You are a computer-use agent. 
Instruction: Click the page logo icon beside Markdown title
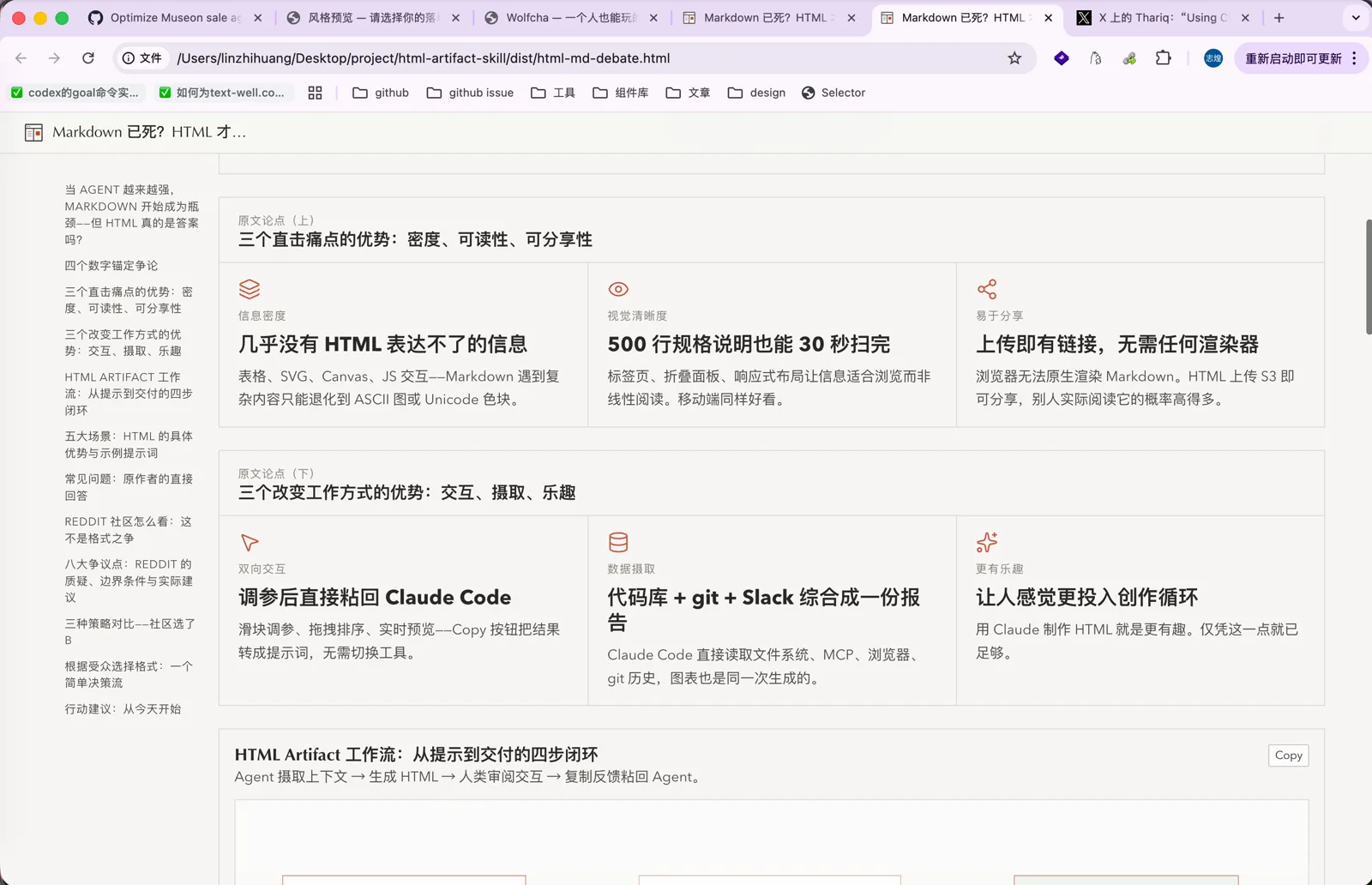33,132
